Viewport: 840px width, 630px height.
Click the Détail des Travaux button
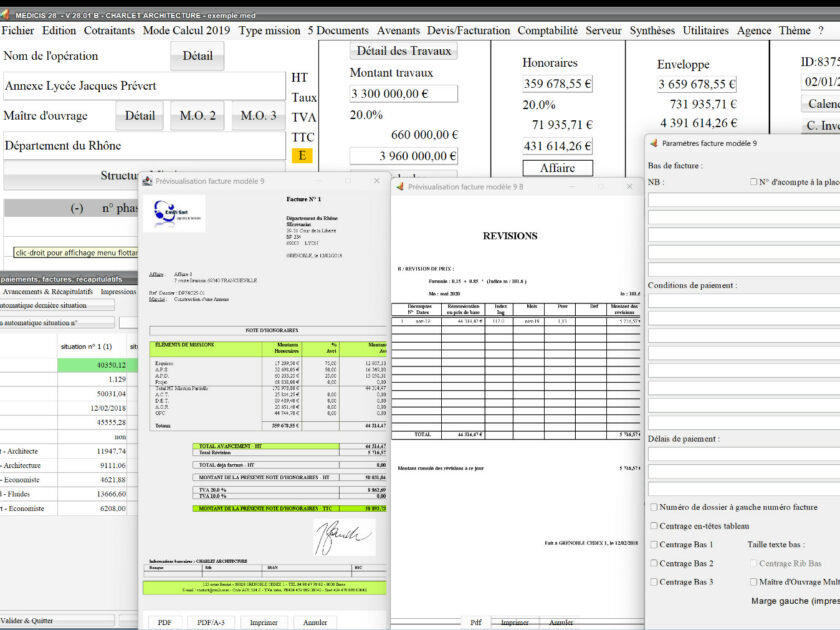[404, 51]
